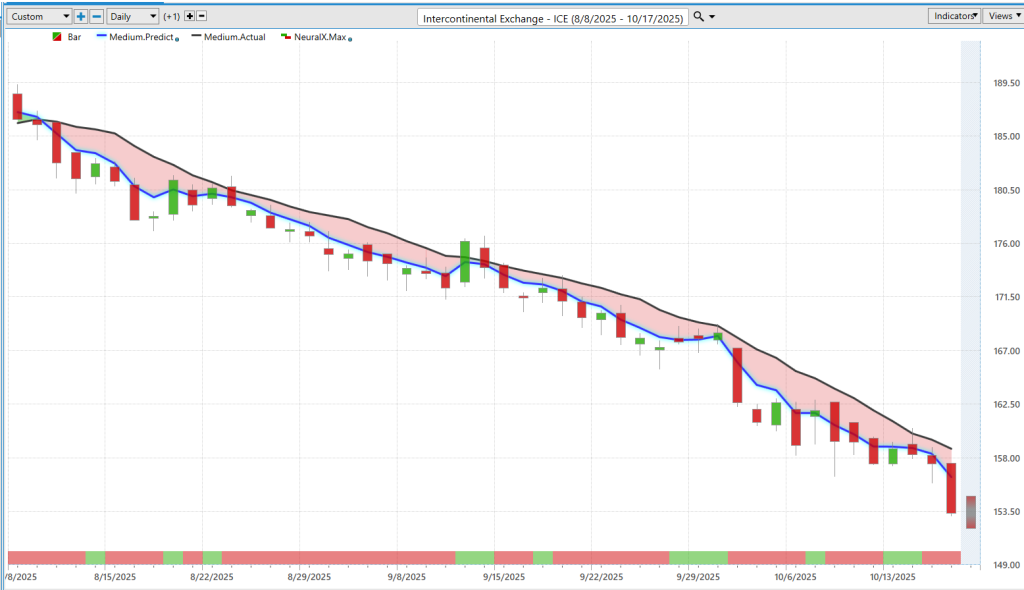
Task: Expand the arrow beside the search icon
Action: (712, 17)
